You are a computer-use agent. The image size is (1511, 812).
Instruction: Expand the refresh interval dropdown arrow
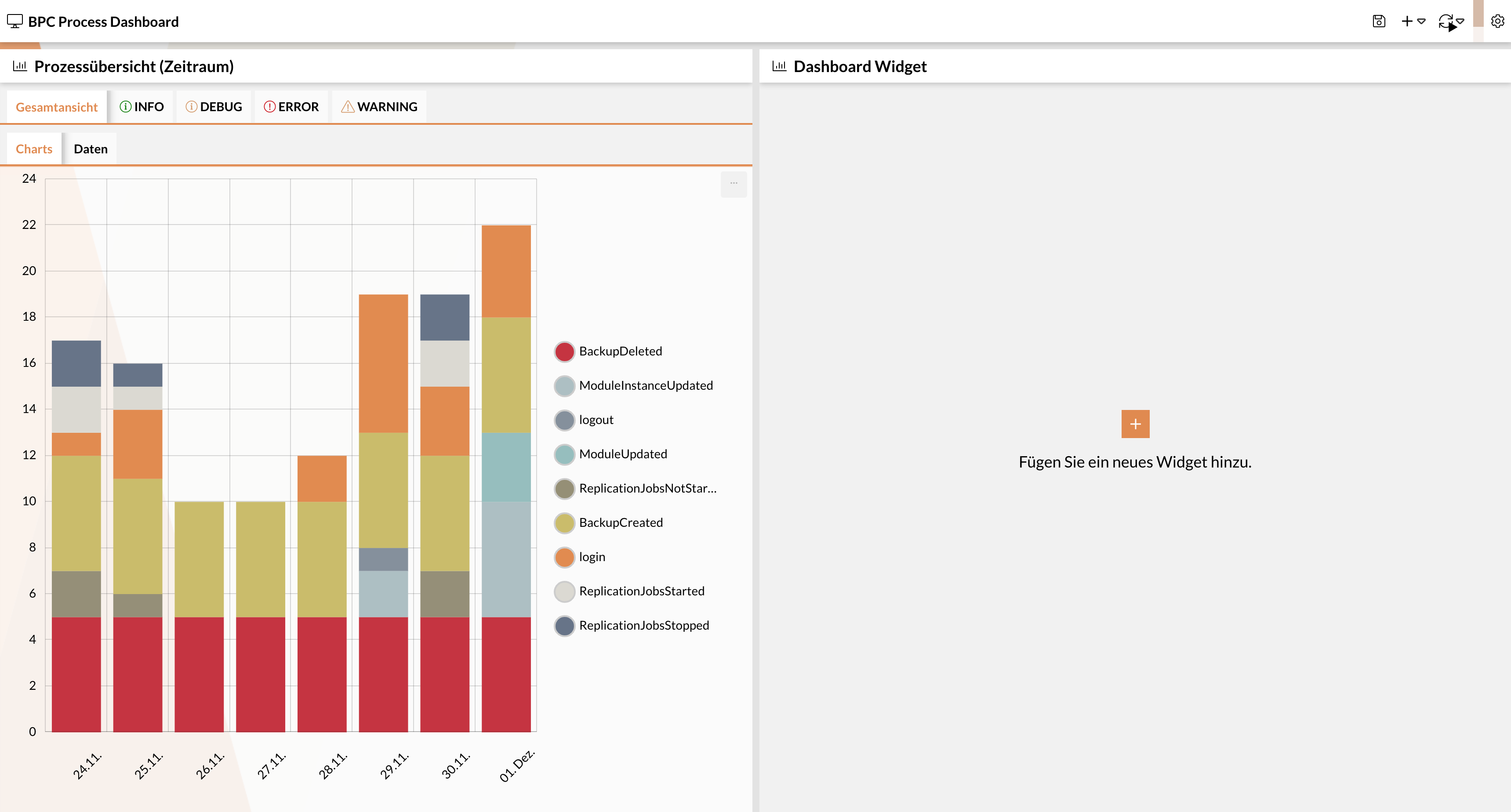tap(1460, 22)
